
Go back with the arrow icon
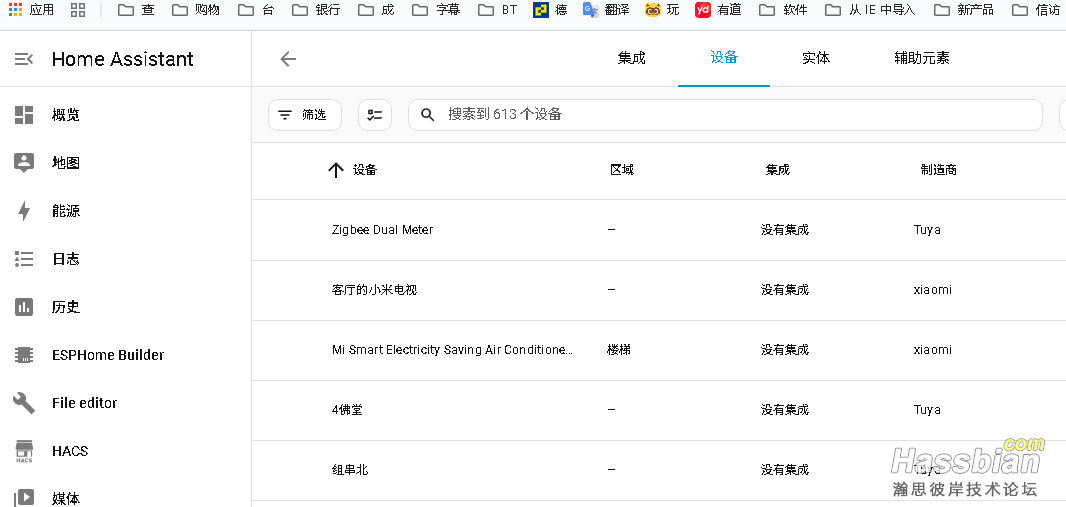click(x=288, y=59)
